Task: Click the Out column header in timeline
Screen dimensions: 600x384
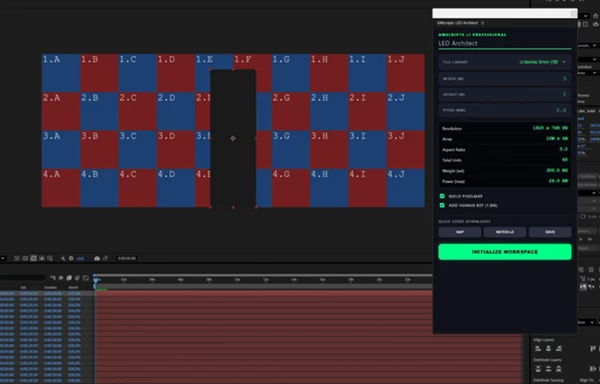Action: click(x=23, y=288)
